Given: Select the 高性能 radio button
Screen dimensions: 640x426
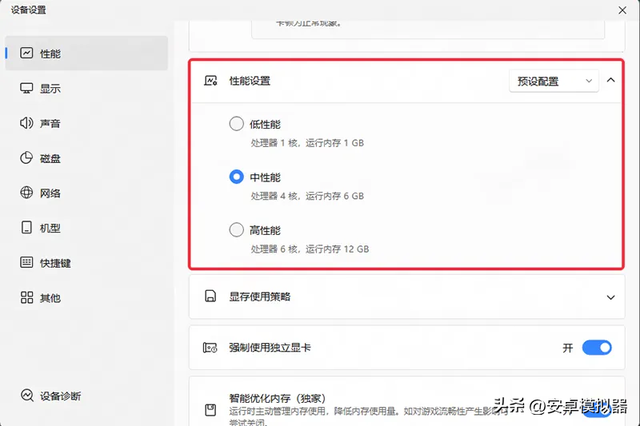Looking at the screenshot, I should pos(236,230).
